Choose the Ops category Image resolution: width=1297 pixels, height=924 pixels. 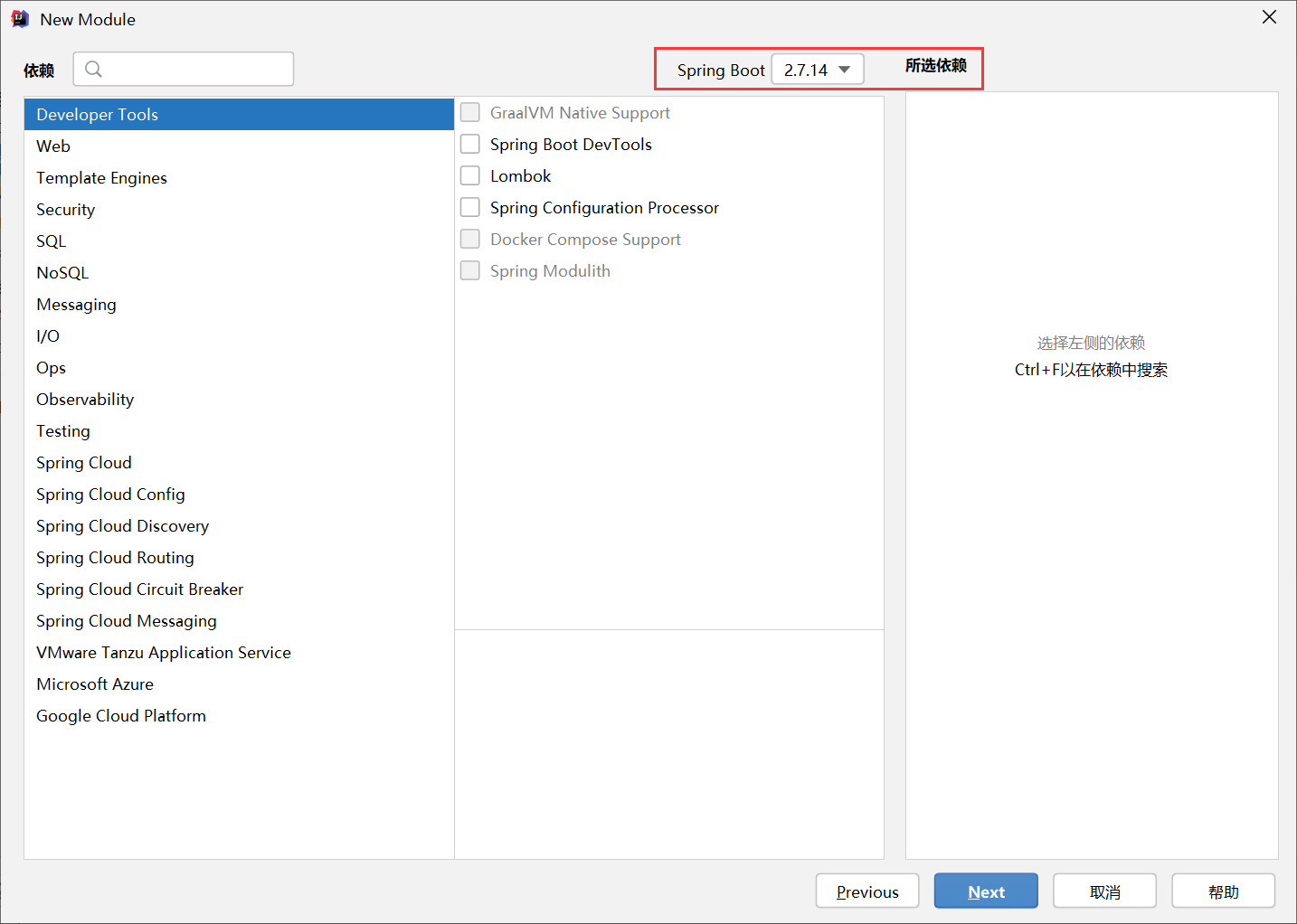point(239,367)
